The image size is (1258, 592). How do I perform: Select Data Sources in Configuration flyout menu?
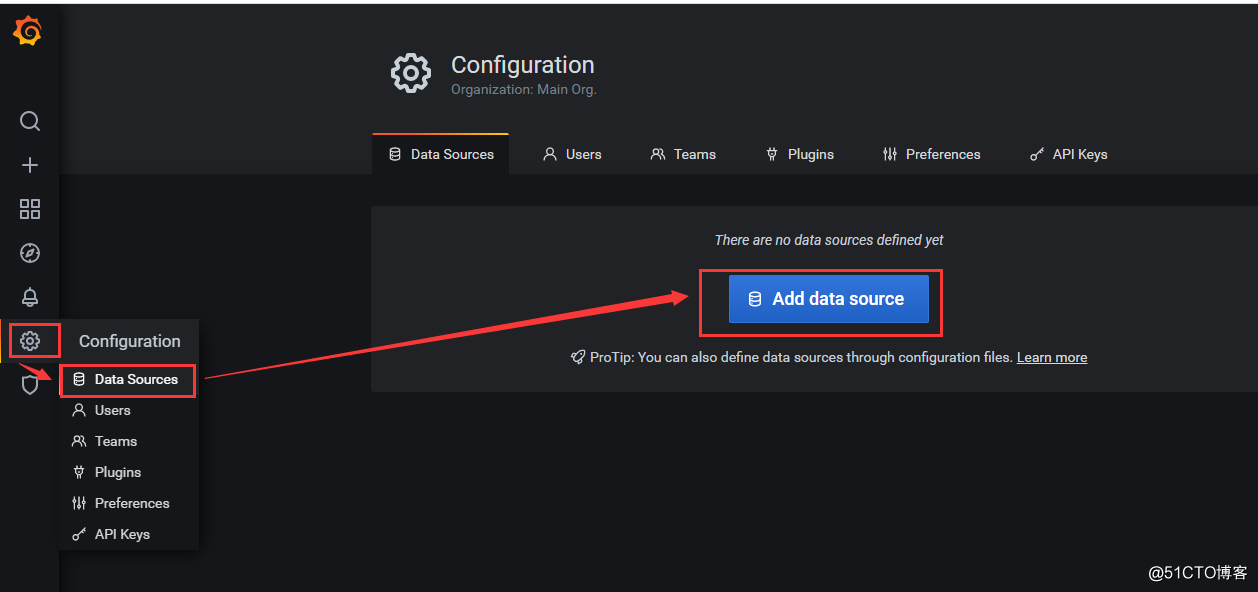128,380
